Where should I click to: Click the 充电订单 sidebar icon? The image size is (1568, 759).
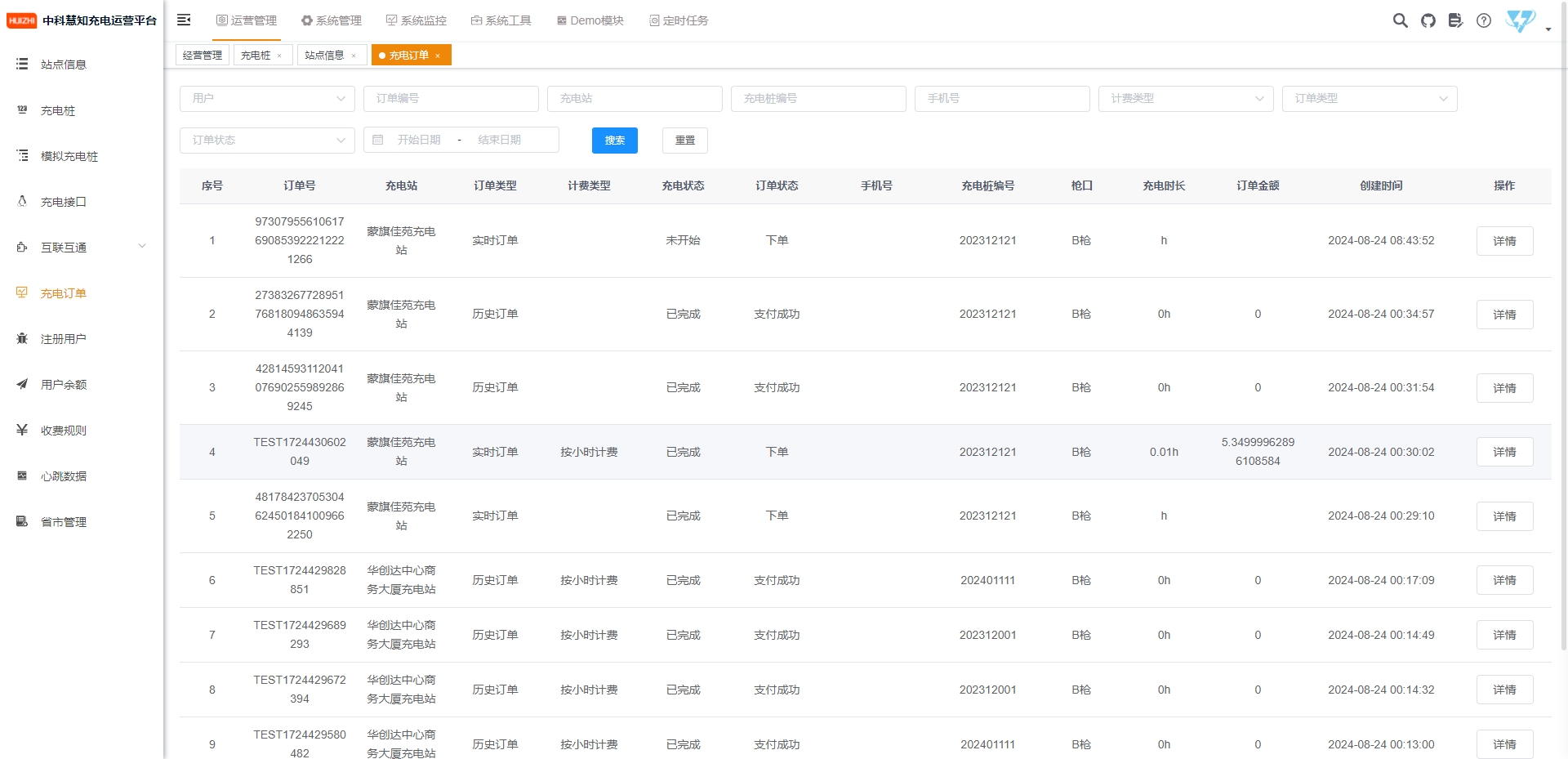pyautogui.click(x=22, y=292)
